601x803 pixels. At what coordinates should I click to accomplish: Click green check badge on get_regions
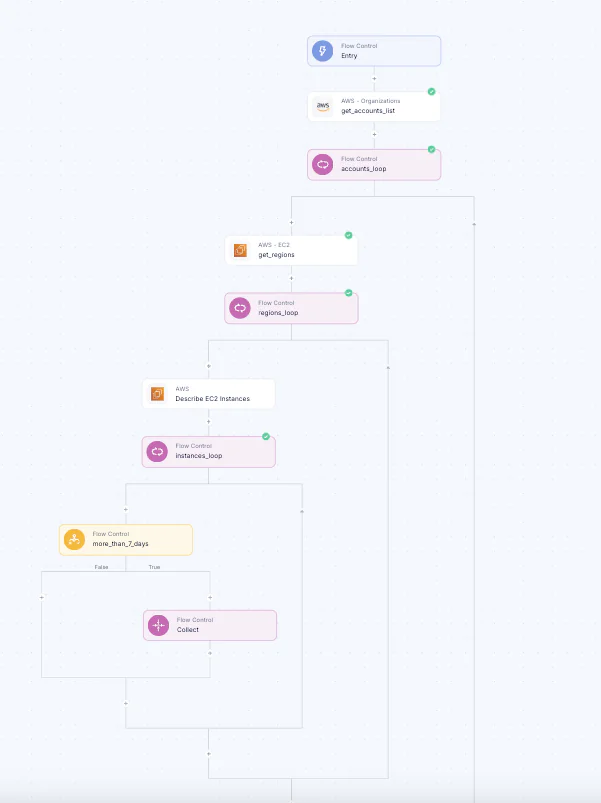(348, 235)
